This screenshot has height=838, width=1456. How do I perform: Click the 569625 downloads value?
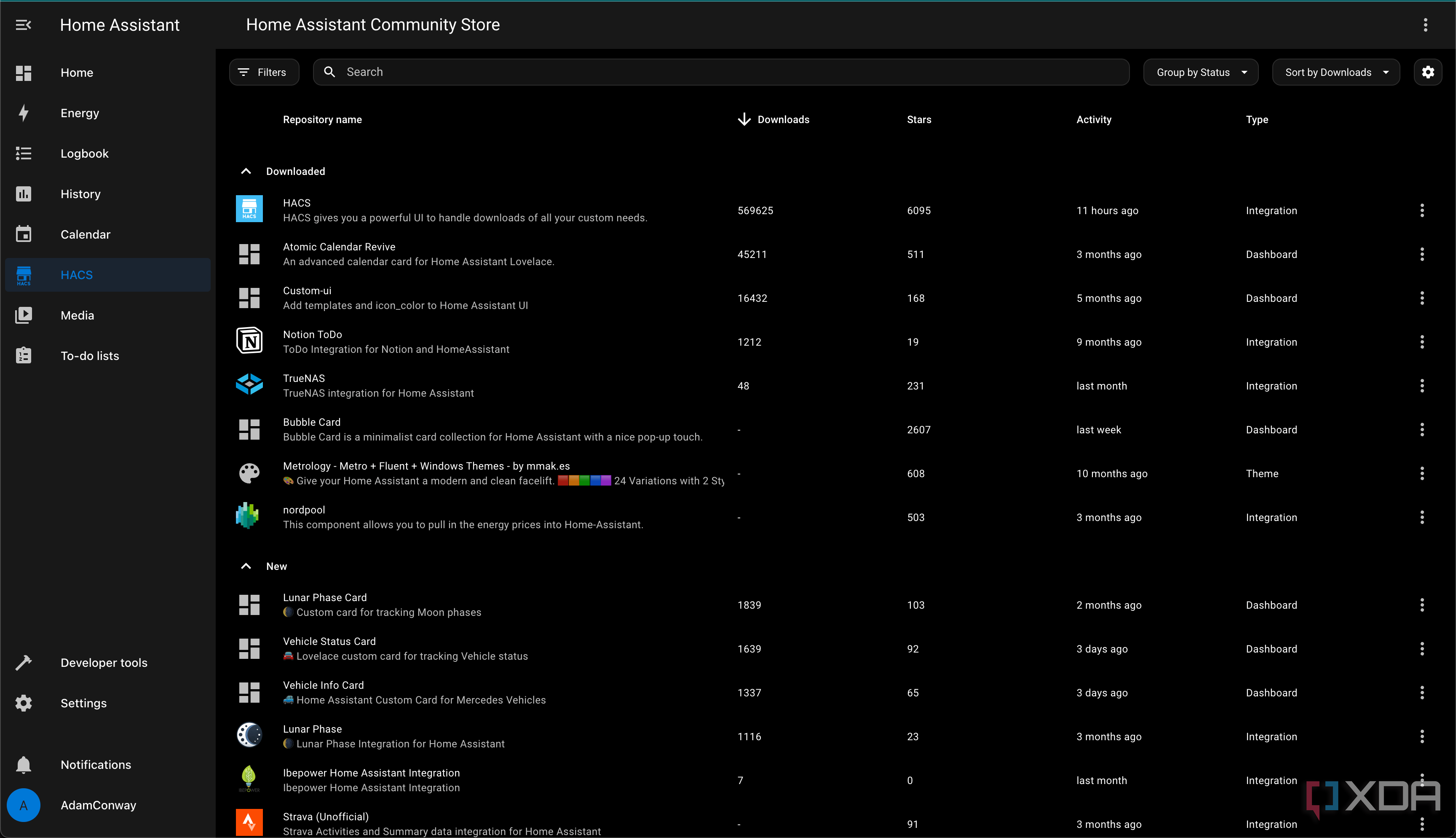point(755,210)
